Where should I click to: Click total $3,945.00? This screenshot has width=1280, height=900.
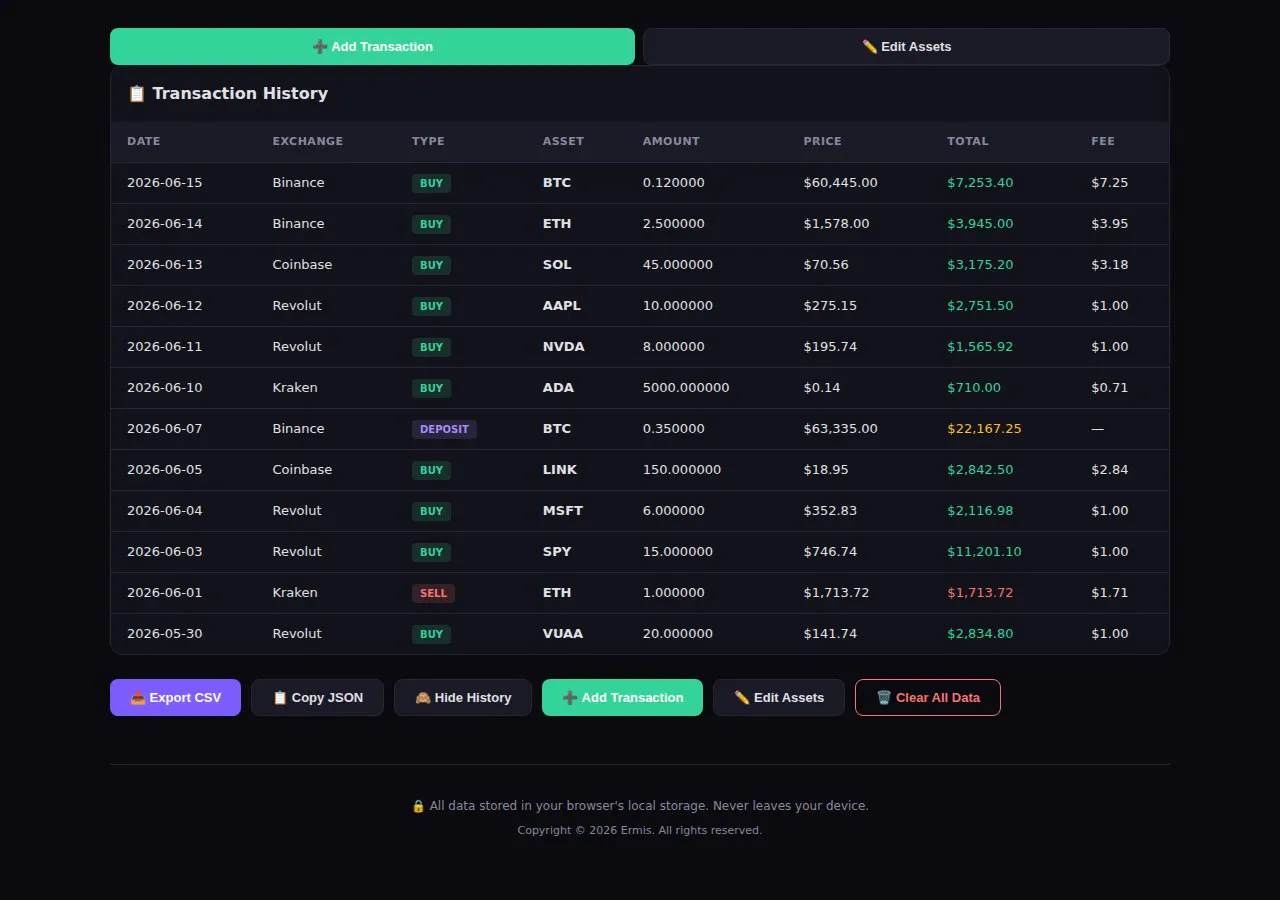point(980,224)
